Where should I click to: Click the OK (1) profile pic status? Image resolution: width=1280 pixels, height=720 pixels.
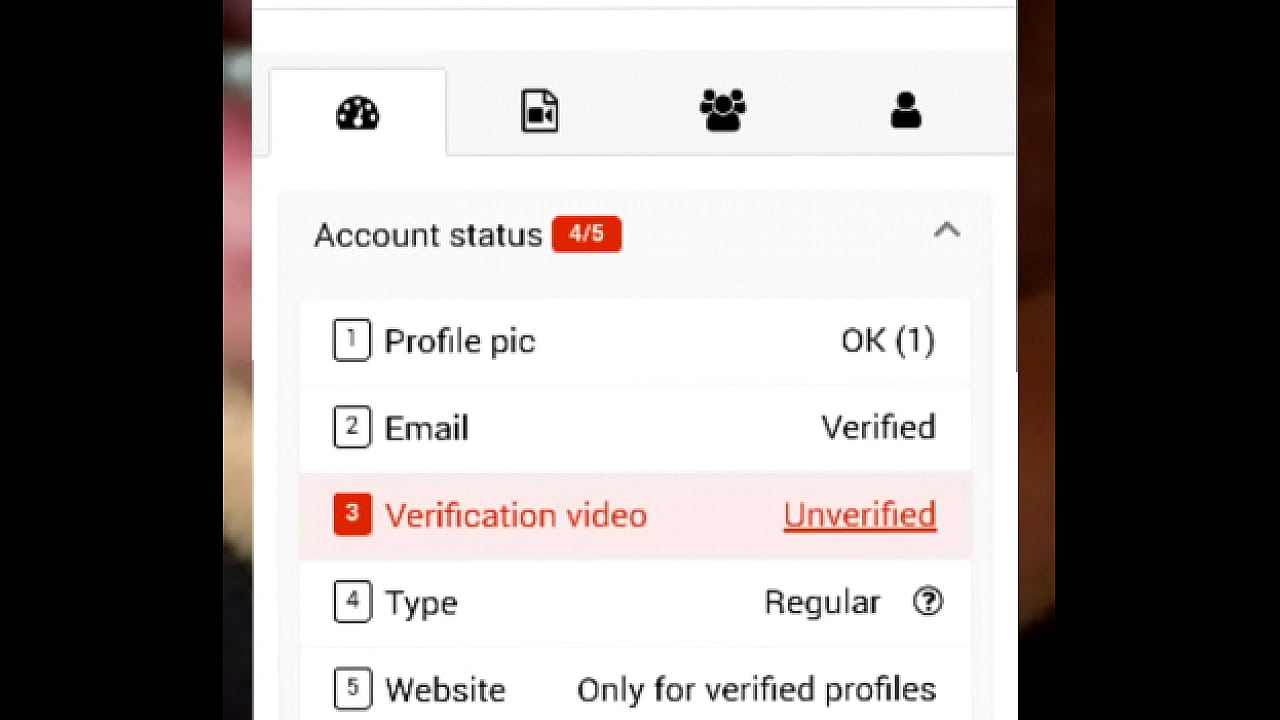coord(888,341)
